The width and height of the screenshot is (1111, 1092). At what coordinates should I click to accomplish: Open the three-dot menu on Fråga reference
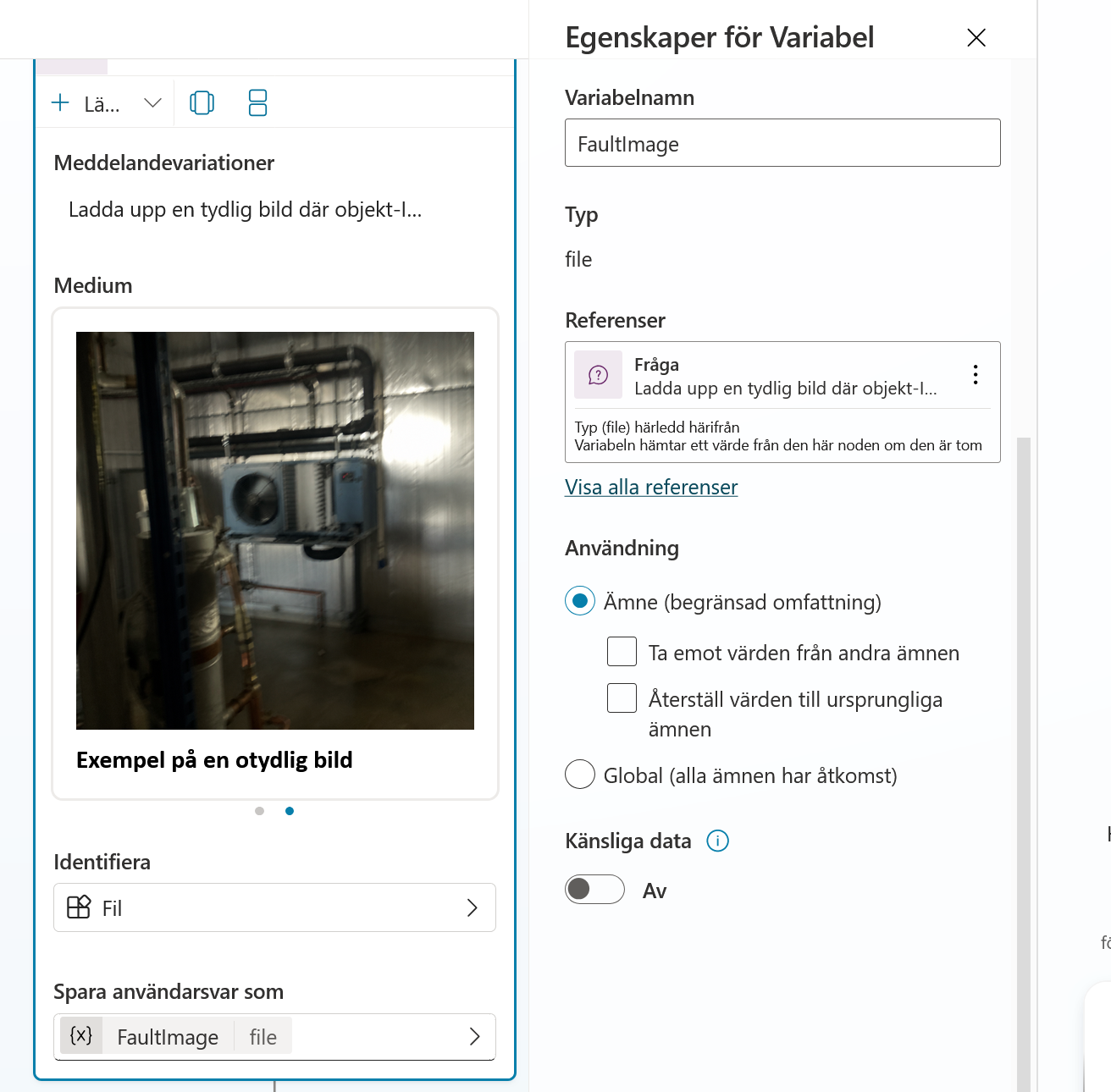(976, 374)
